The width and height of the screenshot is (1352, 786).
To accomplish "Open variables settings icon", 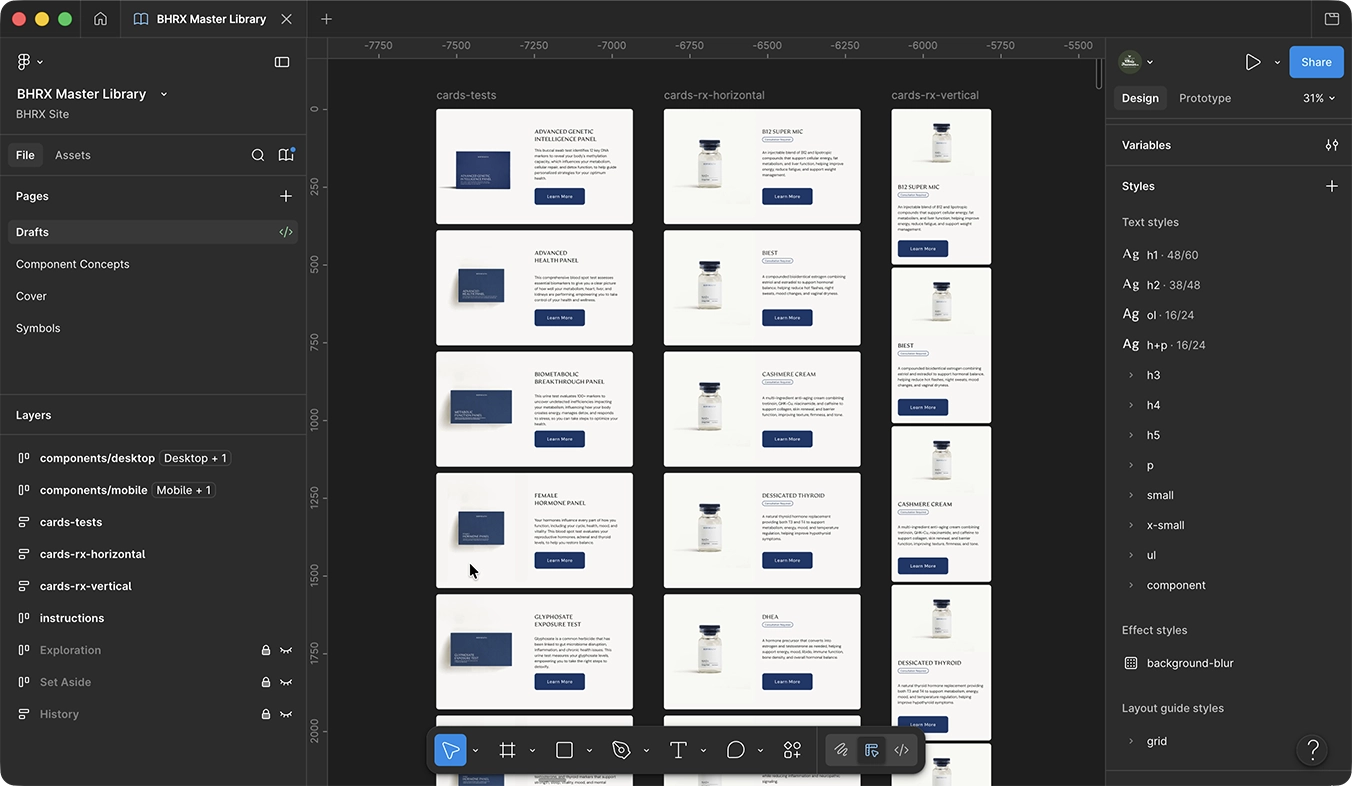I will 1332,145.
